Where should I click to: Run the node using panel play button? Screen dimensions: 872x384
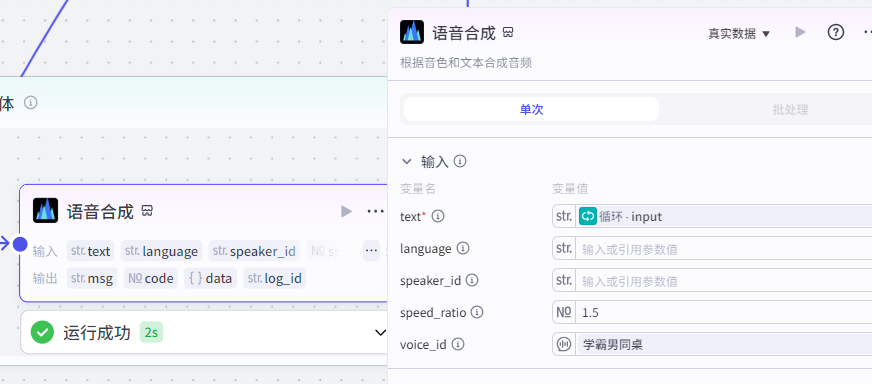pos(800,32)
